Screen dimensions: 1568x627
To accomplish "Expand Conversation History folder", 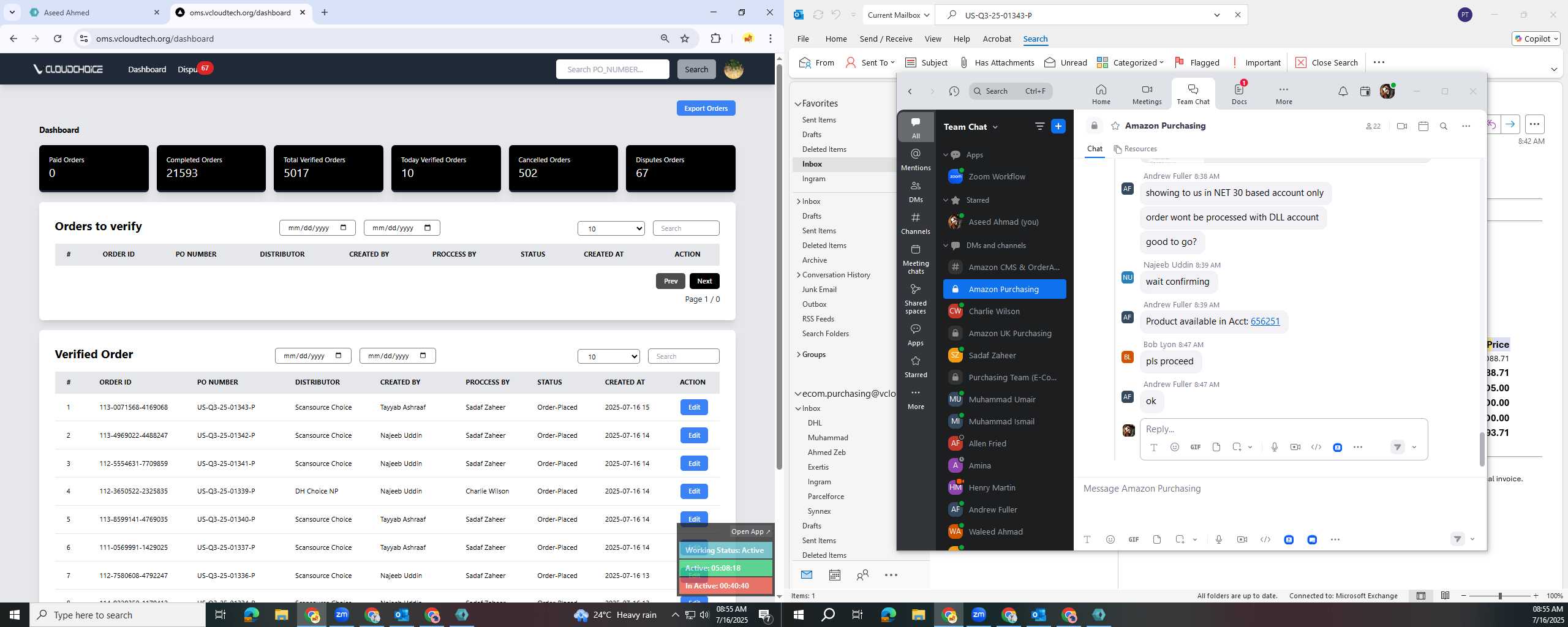I will coord(799,275).
